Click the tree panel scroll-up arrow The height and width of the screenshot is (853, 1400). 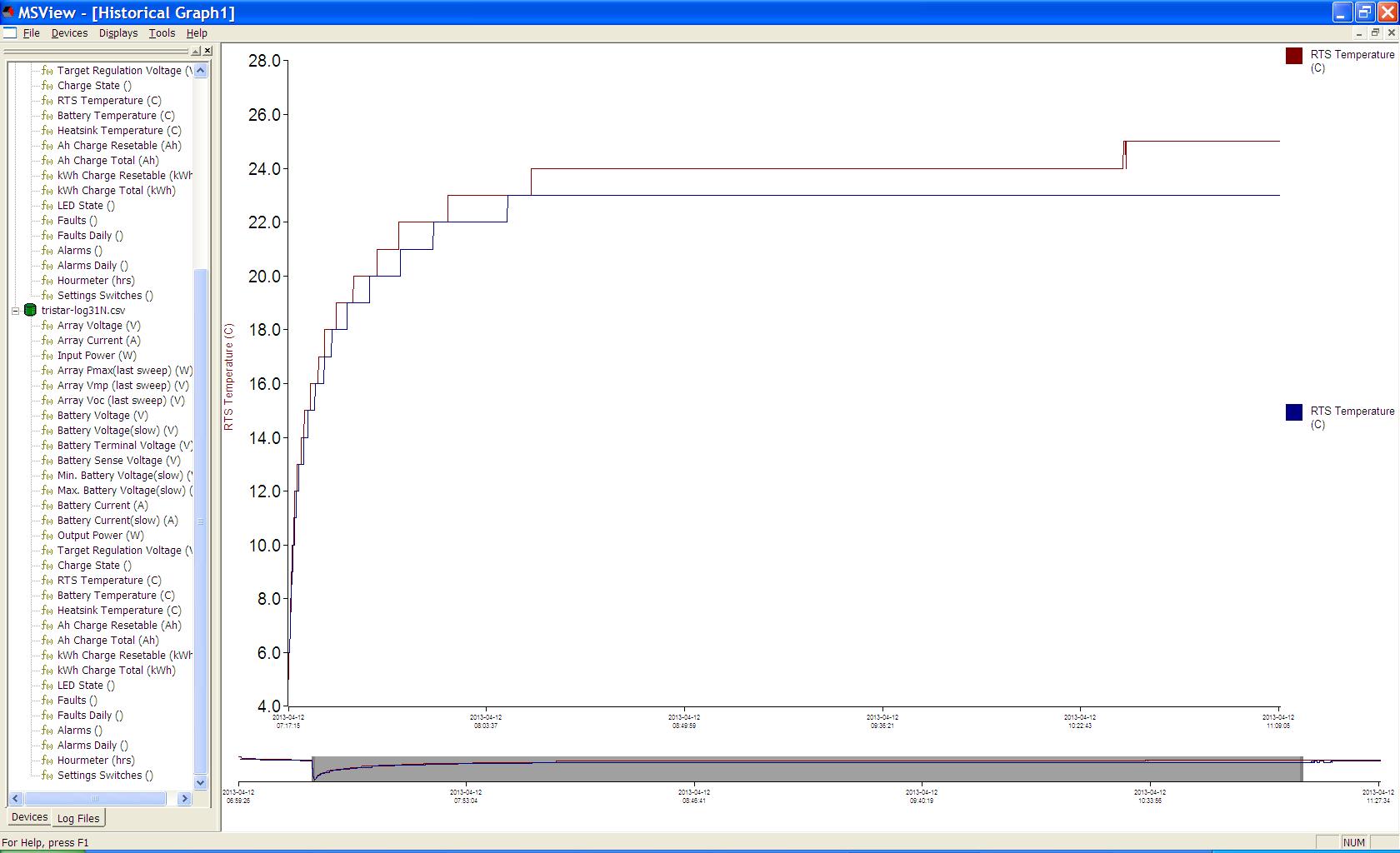tap(200, 71)
